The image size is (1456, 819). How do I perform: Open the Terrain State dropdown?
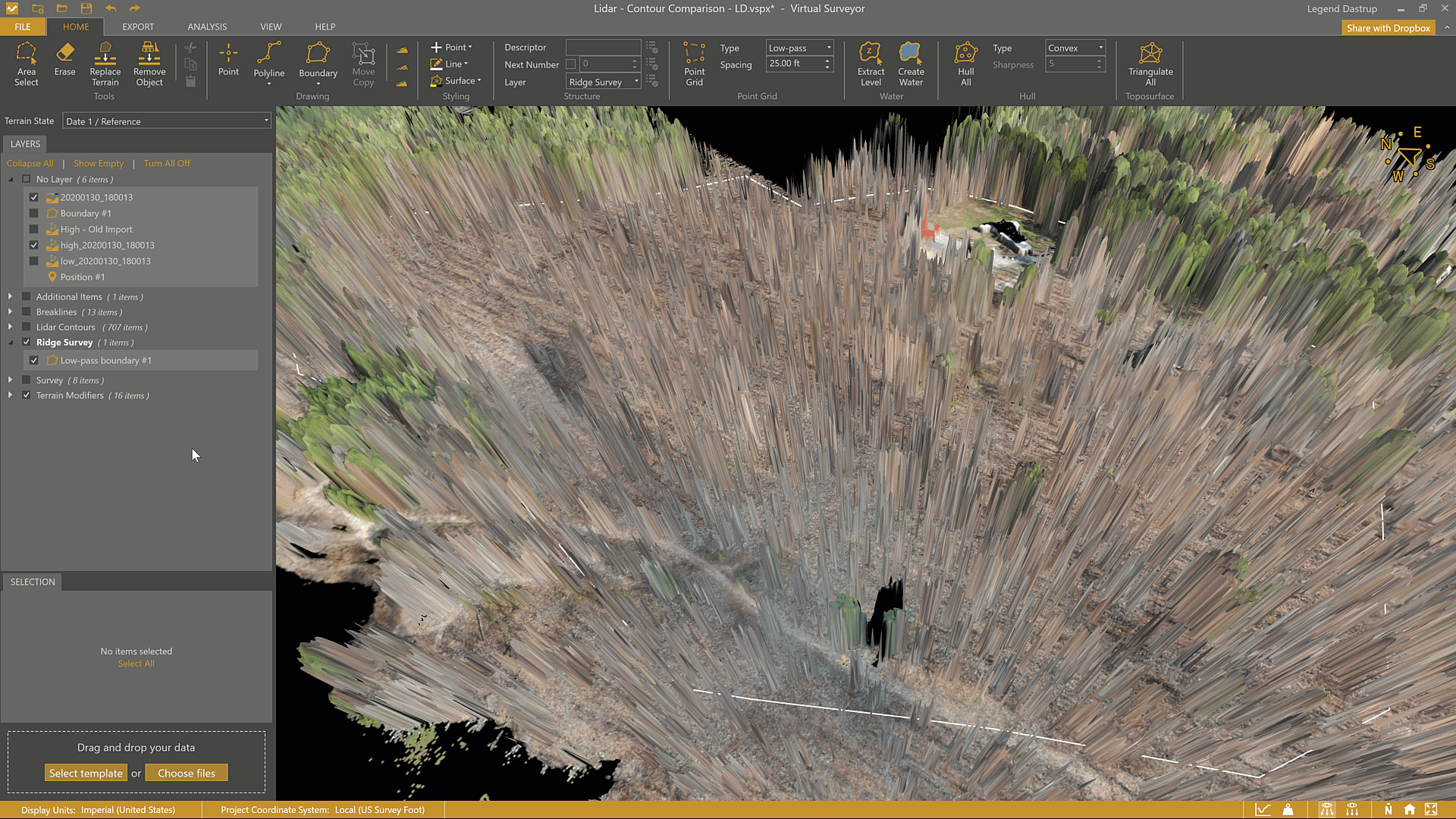point(166,121)
